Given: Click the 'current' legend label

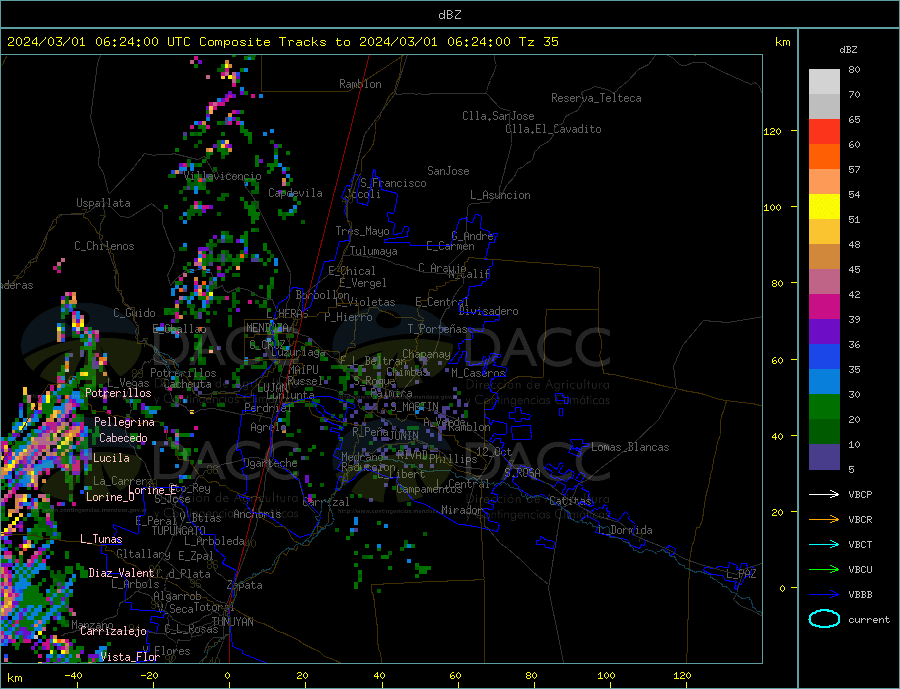Looking at the screenshot, I should coord(869,620).
